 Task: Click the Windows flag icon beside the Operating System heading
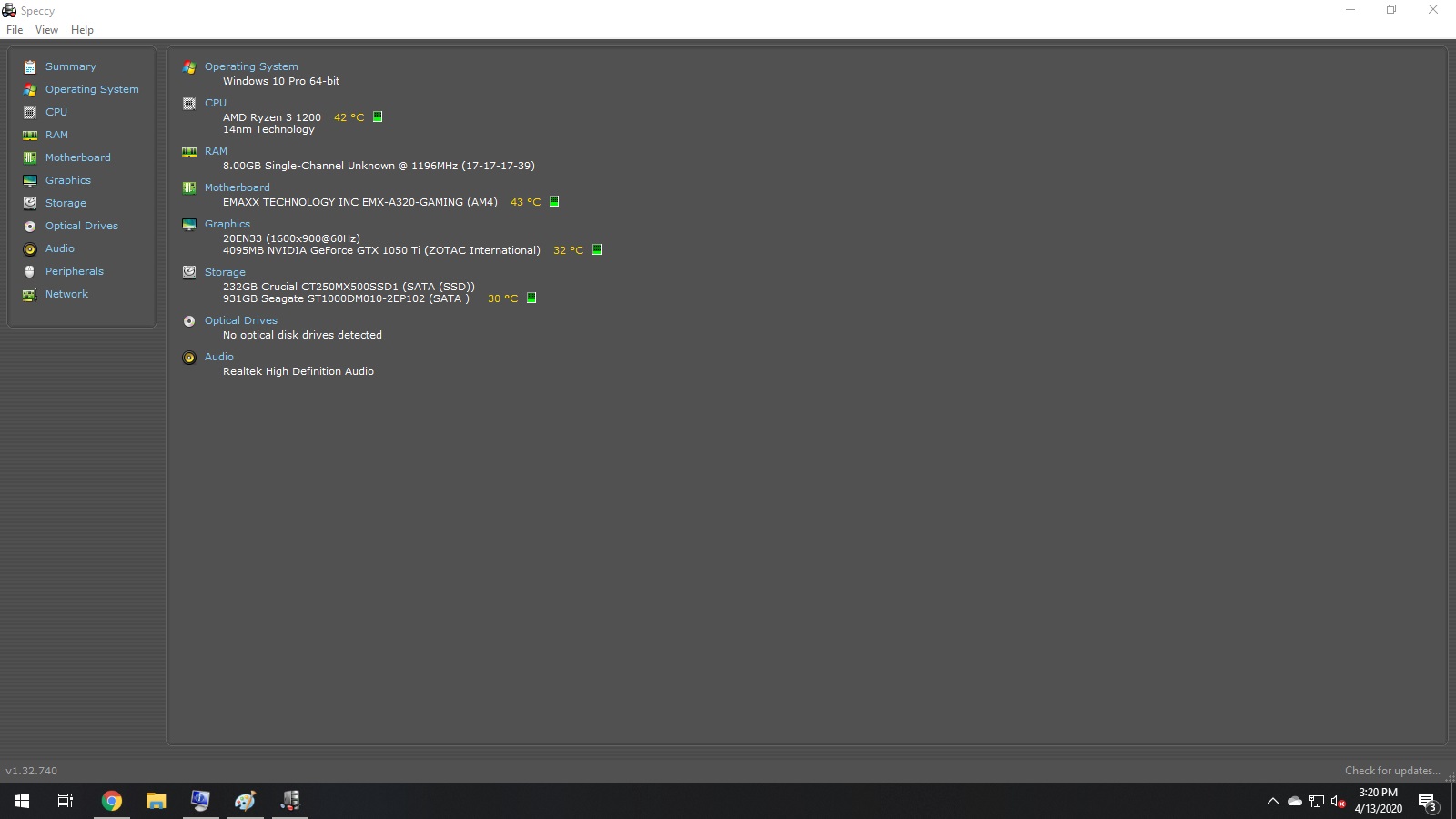pos(189,66)
